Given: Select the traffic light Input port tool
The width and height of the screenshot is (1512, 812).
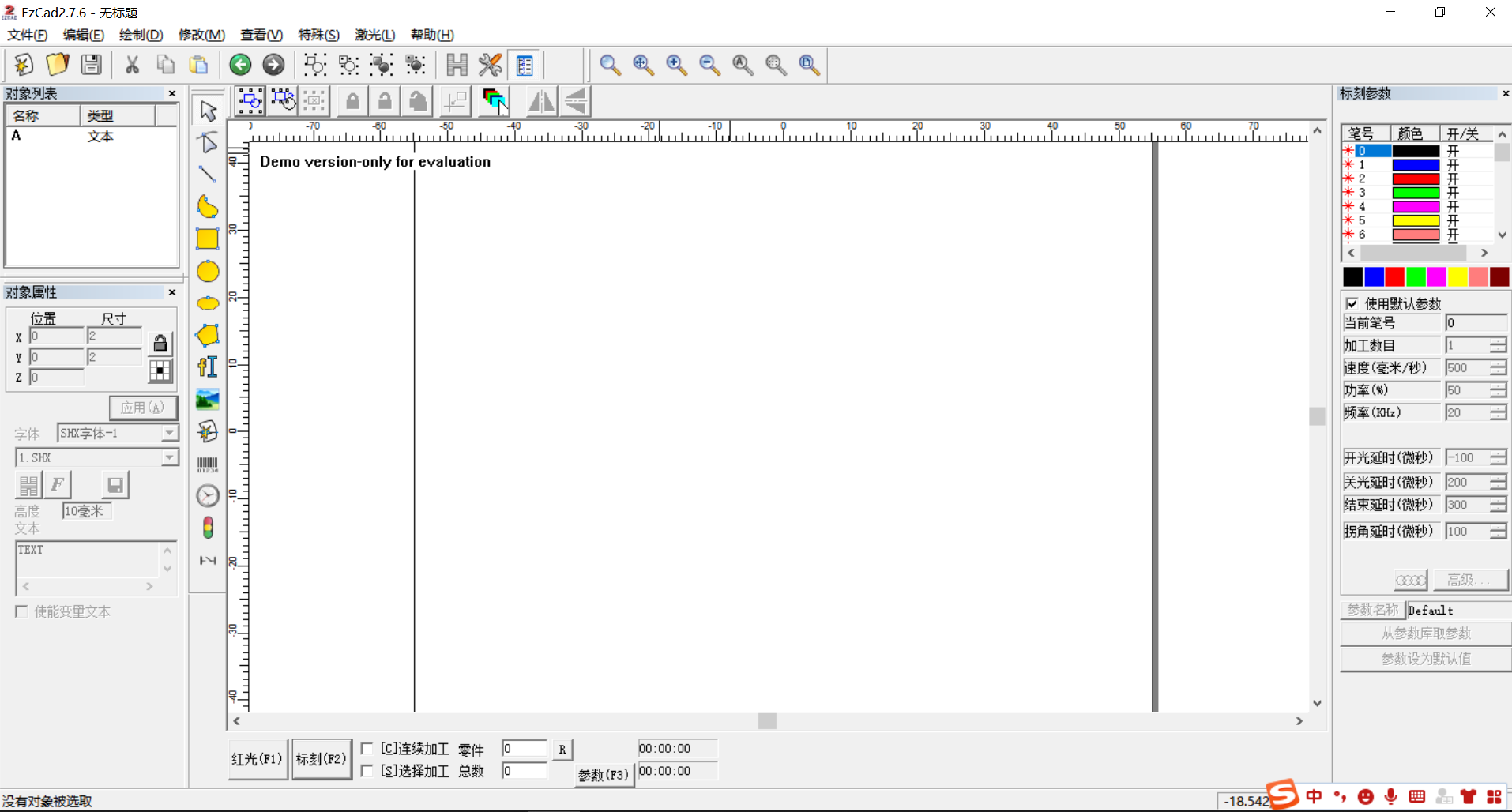Looking at the screenshot, I should coord(208,528).
